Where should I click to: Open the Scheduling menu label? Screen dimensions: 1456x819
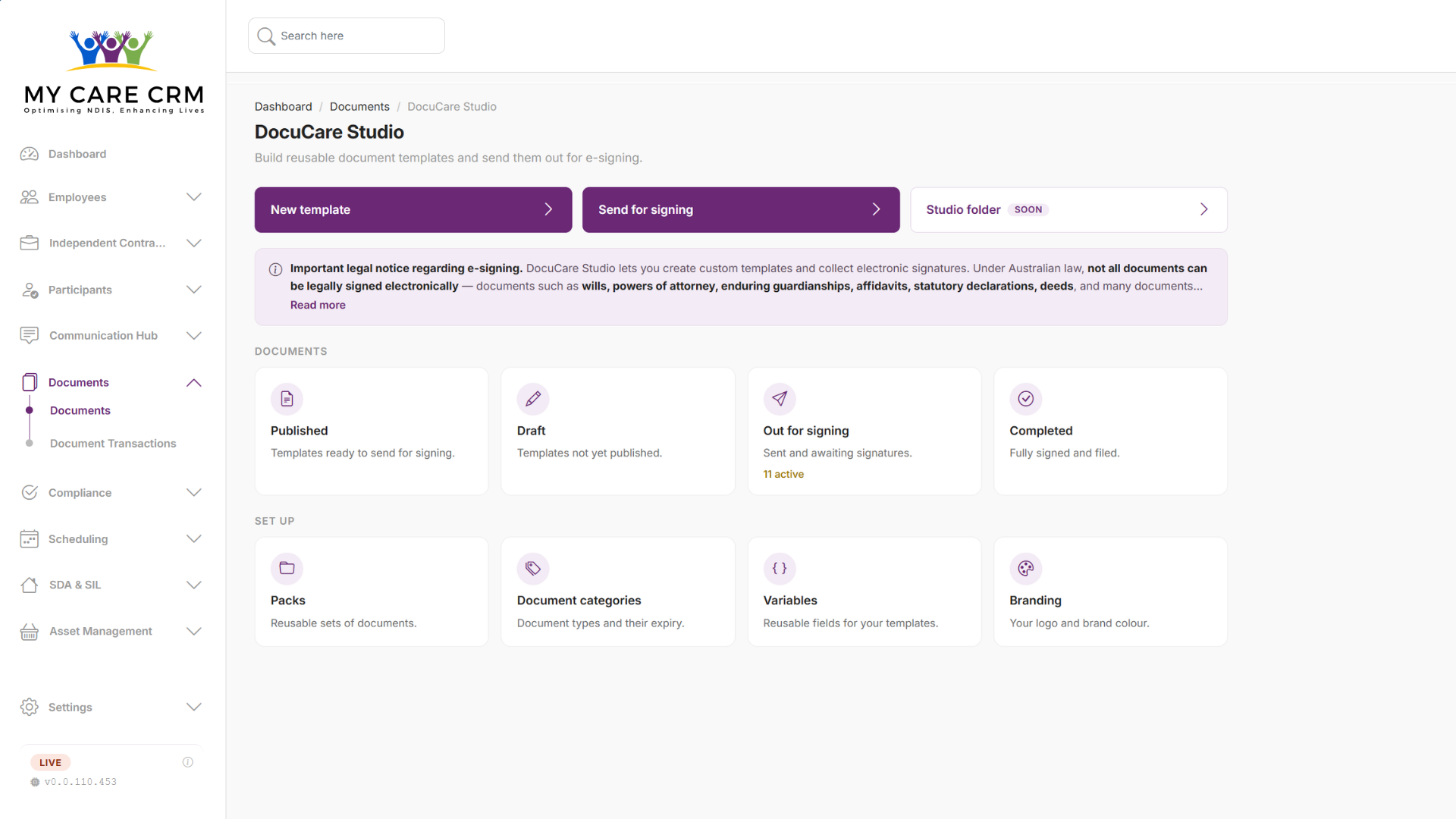point(78,539)
